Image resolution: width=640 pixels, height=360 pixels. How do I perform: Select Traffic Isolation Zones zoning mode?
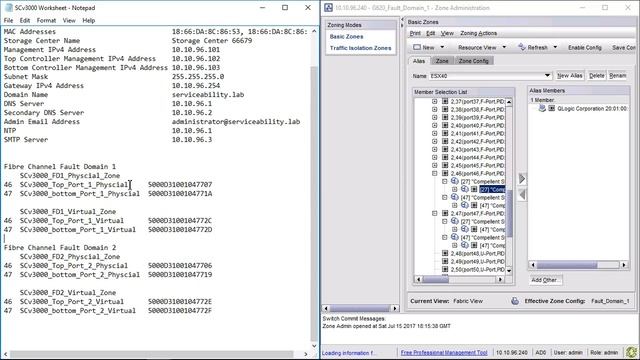[x=360, y=48]
